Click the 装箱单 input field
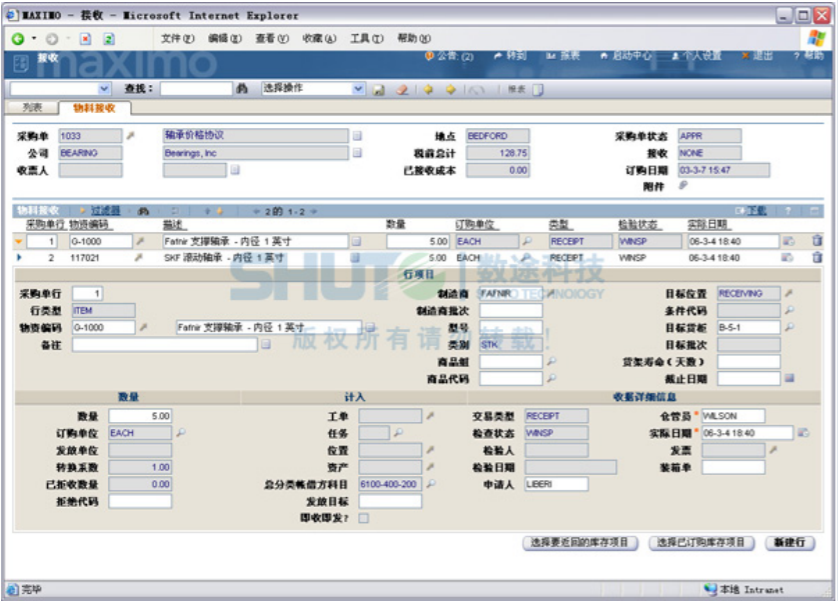838x601 pixels. tap(733, 467)
